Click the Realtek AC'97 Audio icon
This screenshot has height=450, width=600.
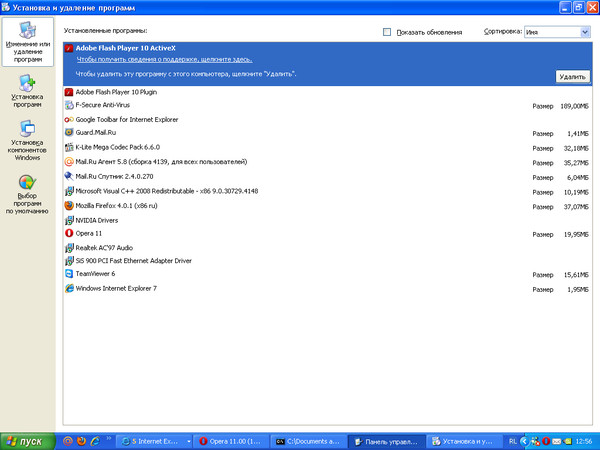(69, 248)
